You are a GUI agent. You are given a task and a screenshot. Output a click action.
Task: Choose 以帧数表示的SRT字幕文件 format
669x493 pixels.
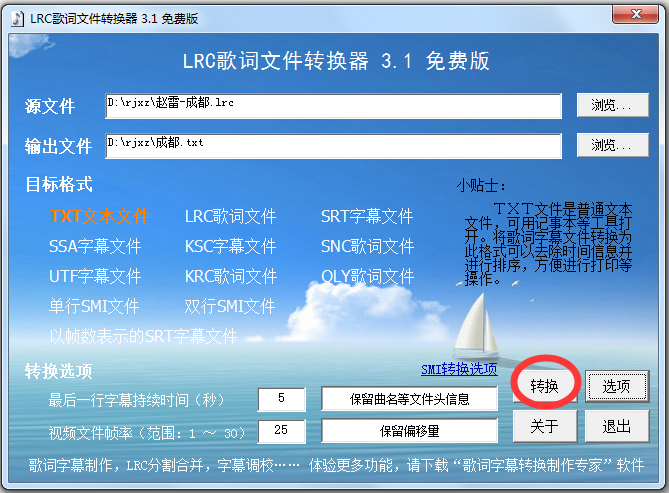tap(143, 336)
